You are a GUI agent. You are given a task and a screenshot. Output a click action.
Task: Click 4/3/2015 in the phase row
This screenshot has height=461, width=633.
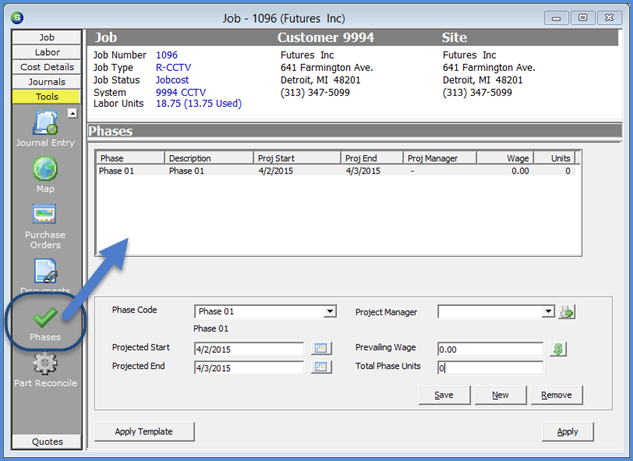tap(363, 171)
